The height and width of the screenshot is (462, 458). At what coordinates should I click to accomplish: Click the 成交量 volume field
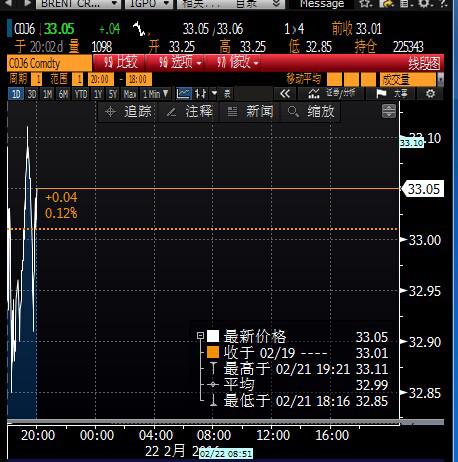408,79
